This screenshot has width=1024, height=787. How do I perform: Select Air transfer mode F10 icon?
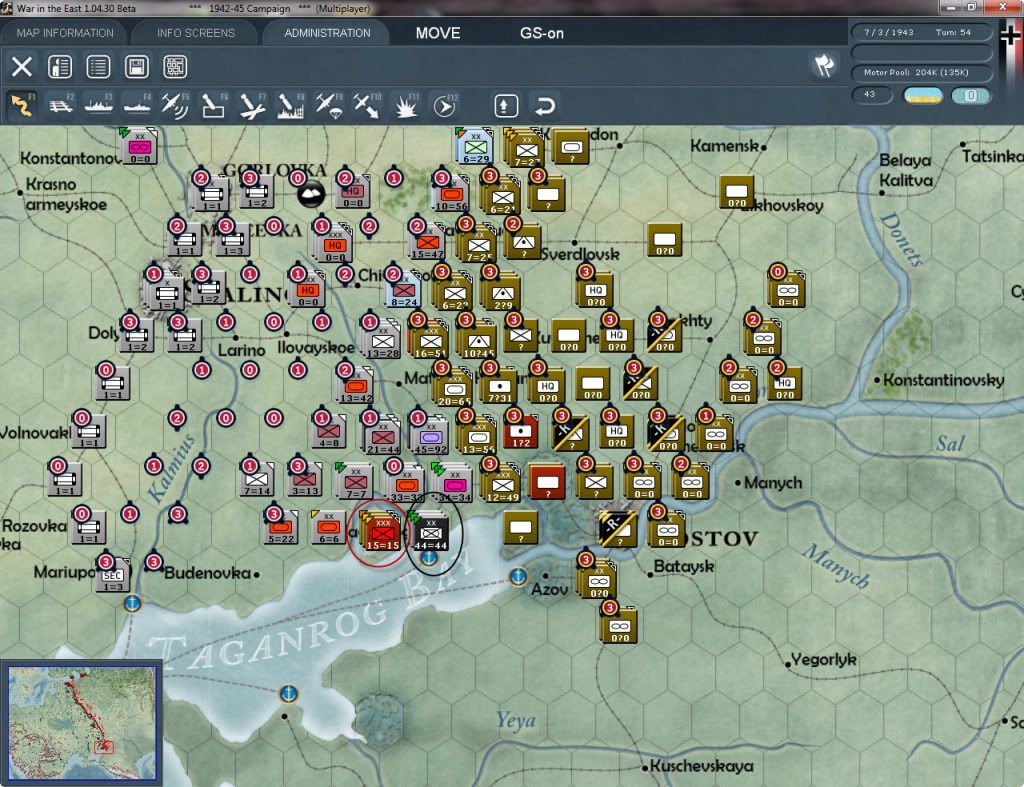coord(367,105)
